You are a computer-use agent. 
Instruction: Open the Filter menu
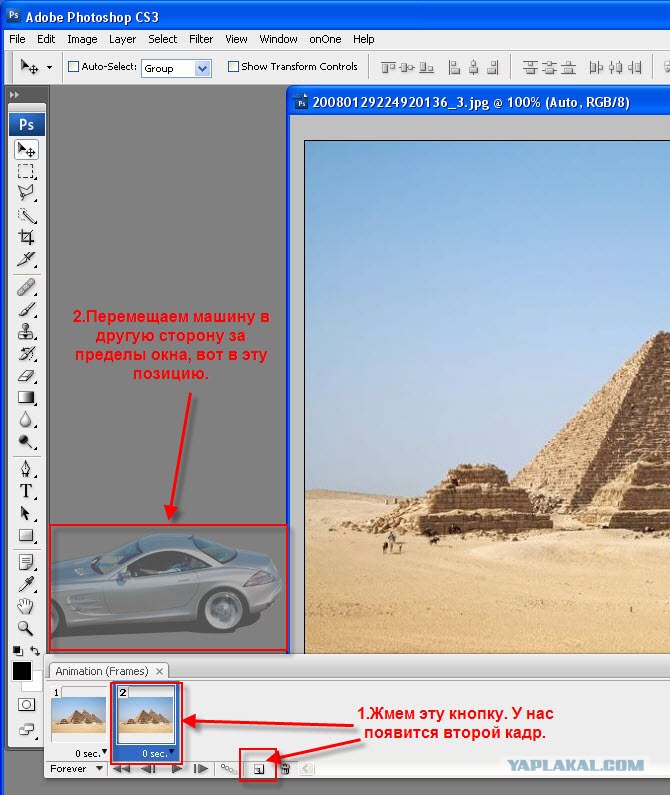pyautogui.click(x=201, y=39)
